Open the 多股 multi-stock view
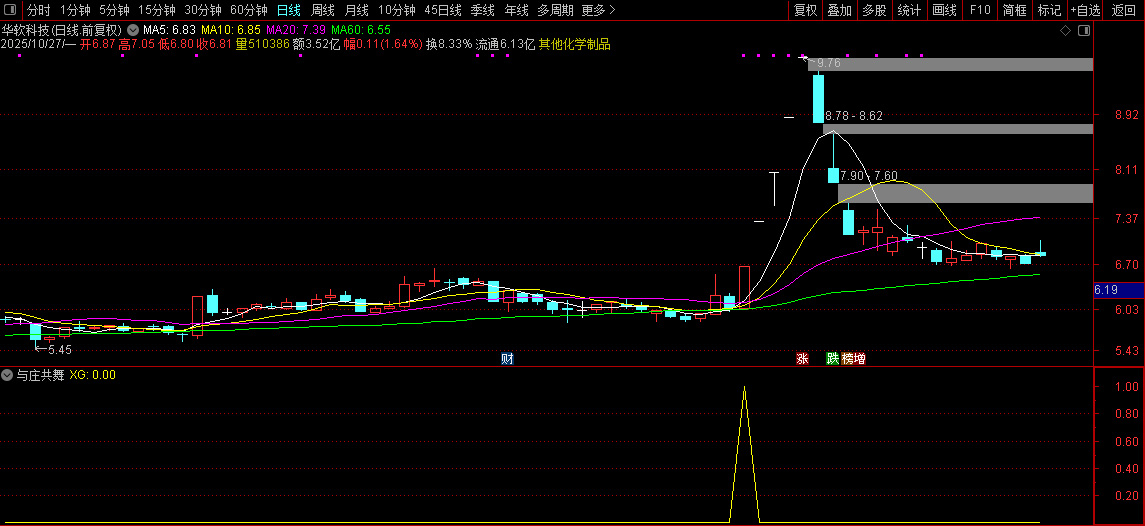 tap(874, 10)
